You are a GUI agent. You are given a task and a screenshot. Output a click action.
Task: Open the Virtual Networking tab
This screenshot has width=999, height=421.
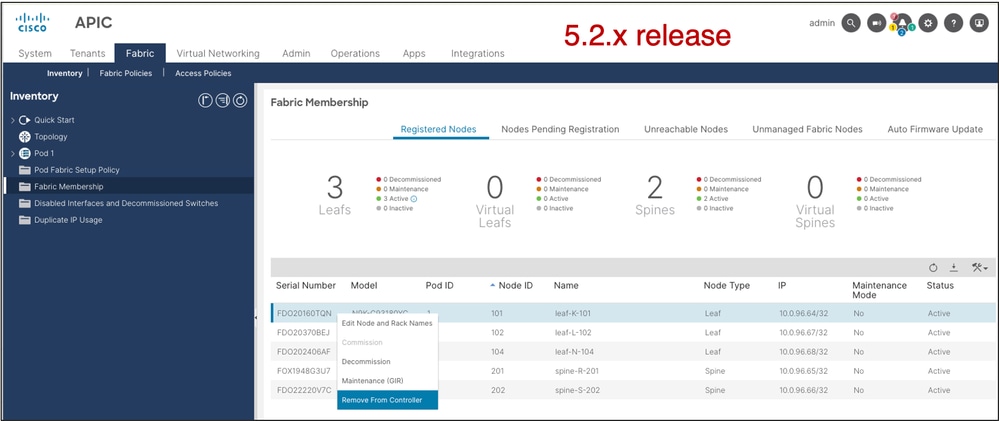[x=218, y=54]
